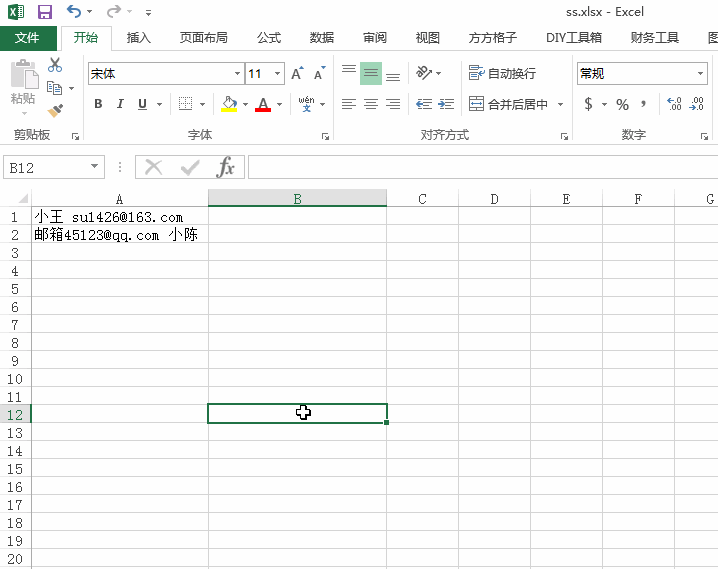Click the increase indent icon
The image size is (718, 569).
click(x=444, y=104)
